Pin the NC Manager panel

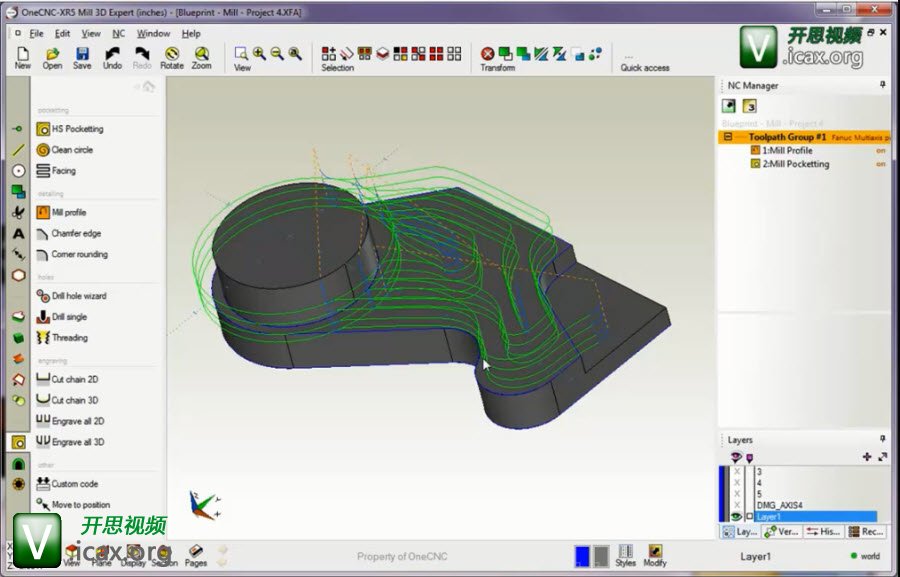click(882, 85)
